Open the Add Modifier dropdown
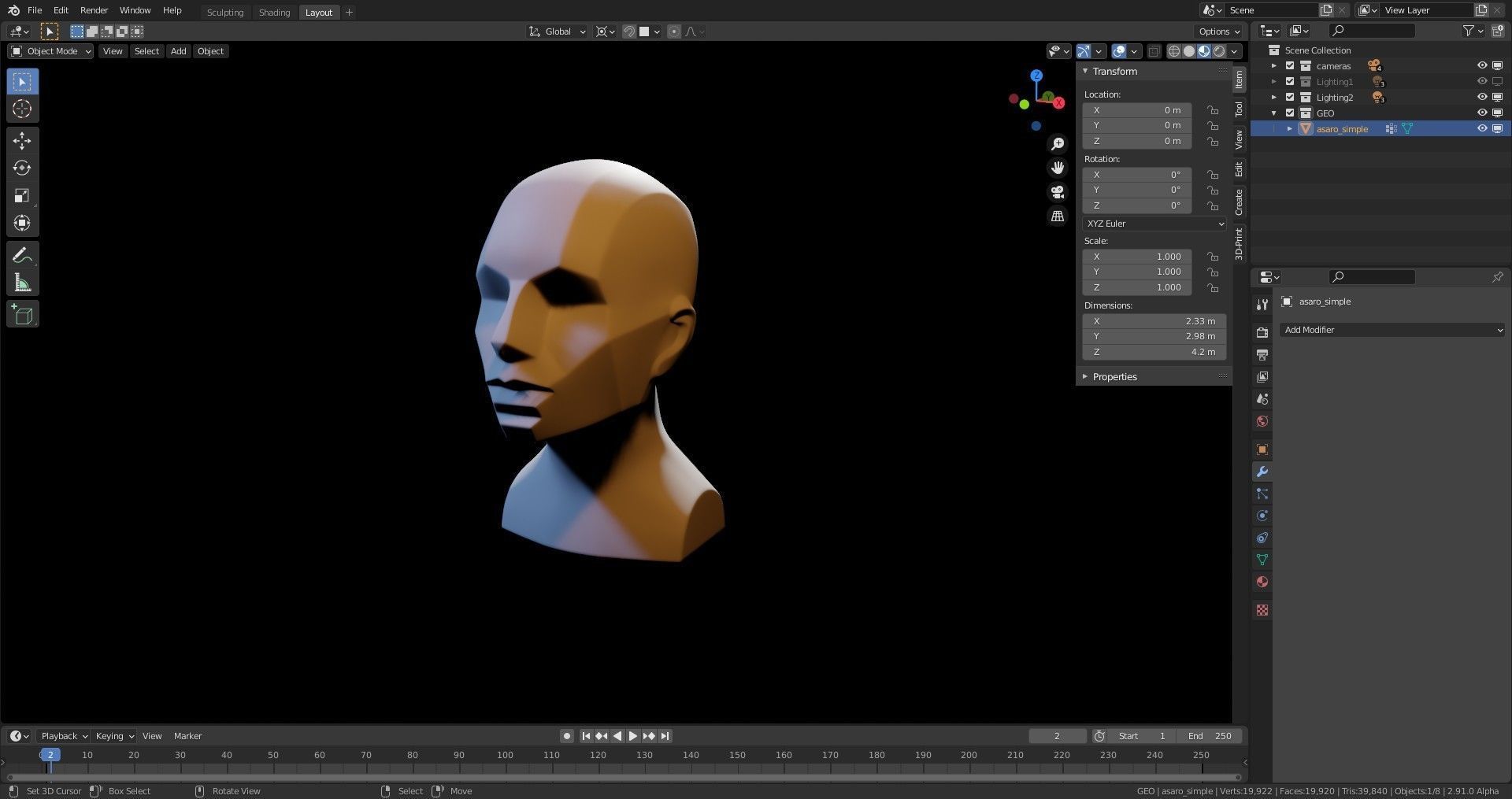 (x=1392, y=330)
